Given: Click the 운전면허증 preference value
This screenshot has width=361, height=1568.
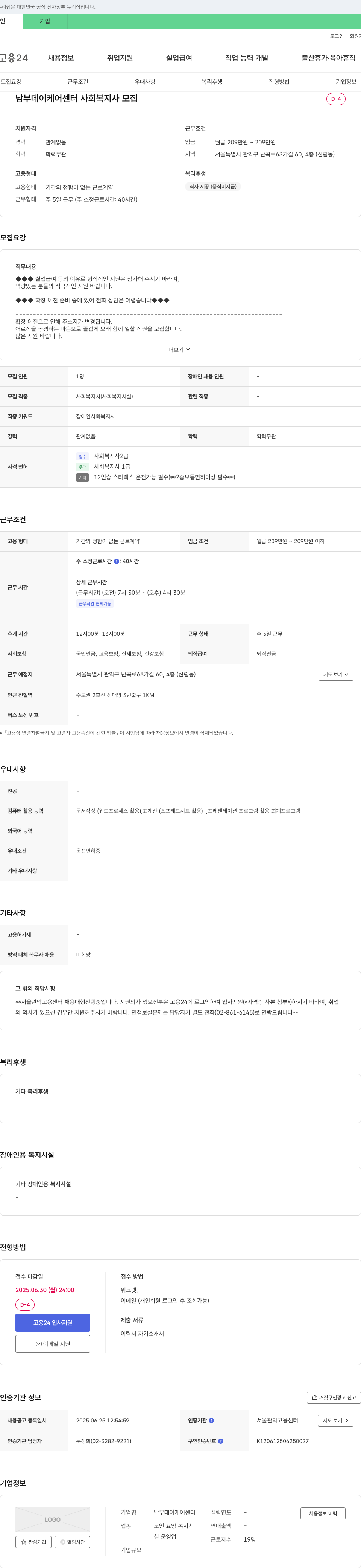Looking at the screenshot, I should pos(88,851).
